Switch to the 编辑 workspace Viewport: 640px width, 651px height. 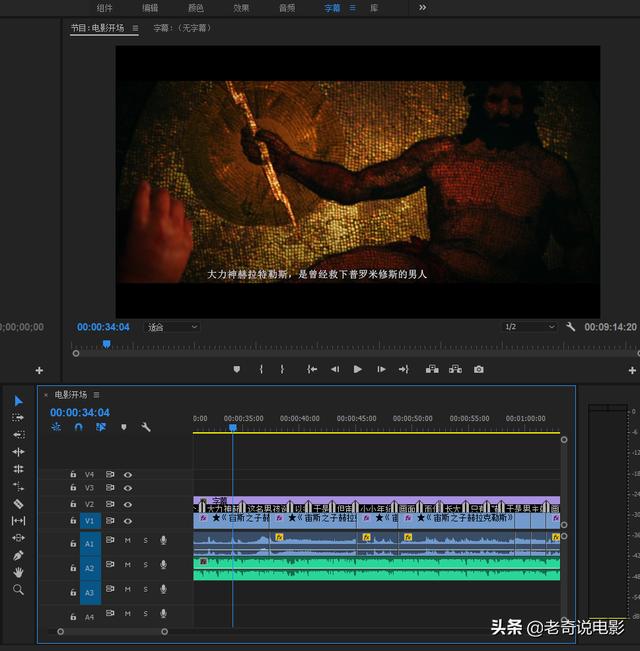[150, 8]
